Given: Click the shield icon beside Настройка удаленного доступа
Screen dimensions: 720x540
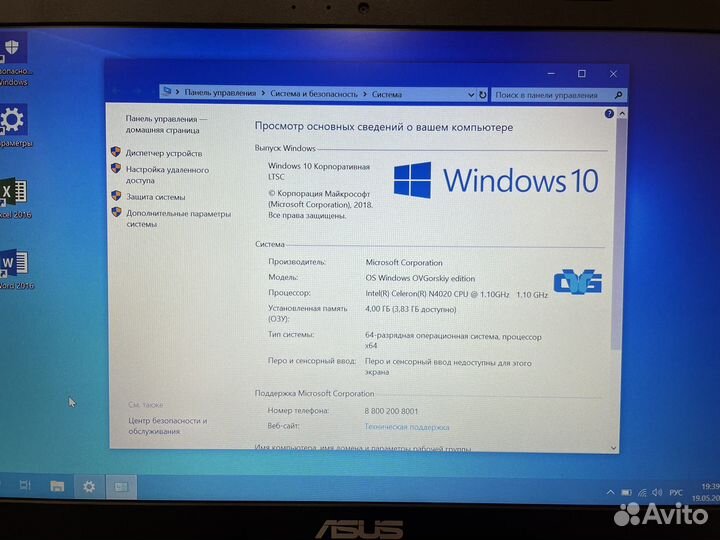Looking at the screenshot, I should 116,169.
